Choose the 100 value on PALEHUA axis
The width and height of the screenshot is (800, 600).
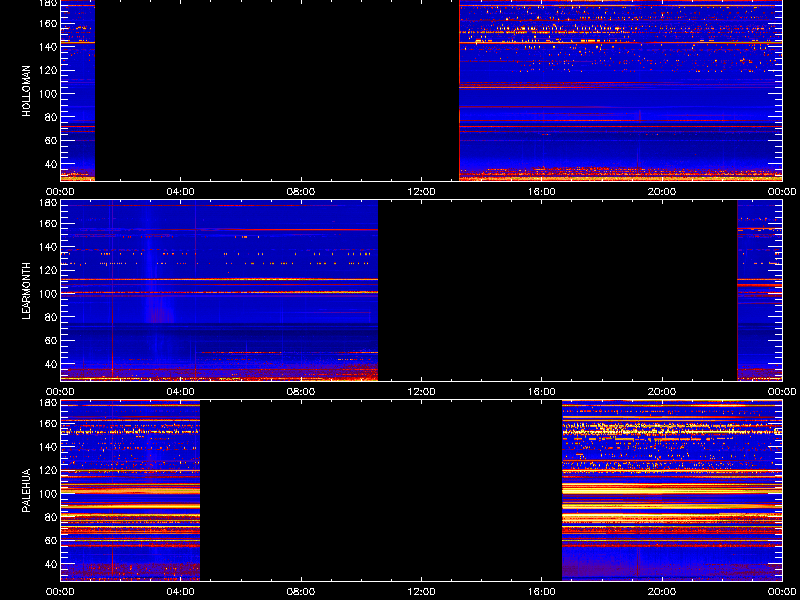(x=49, y=494)
